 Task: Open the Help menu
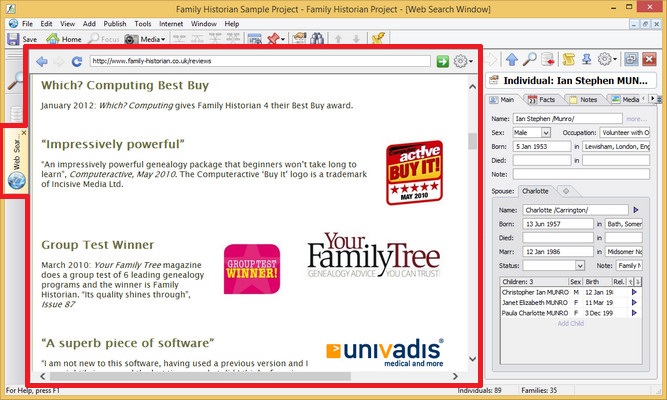(x=231, y=24)
